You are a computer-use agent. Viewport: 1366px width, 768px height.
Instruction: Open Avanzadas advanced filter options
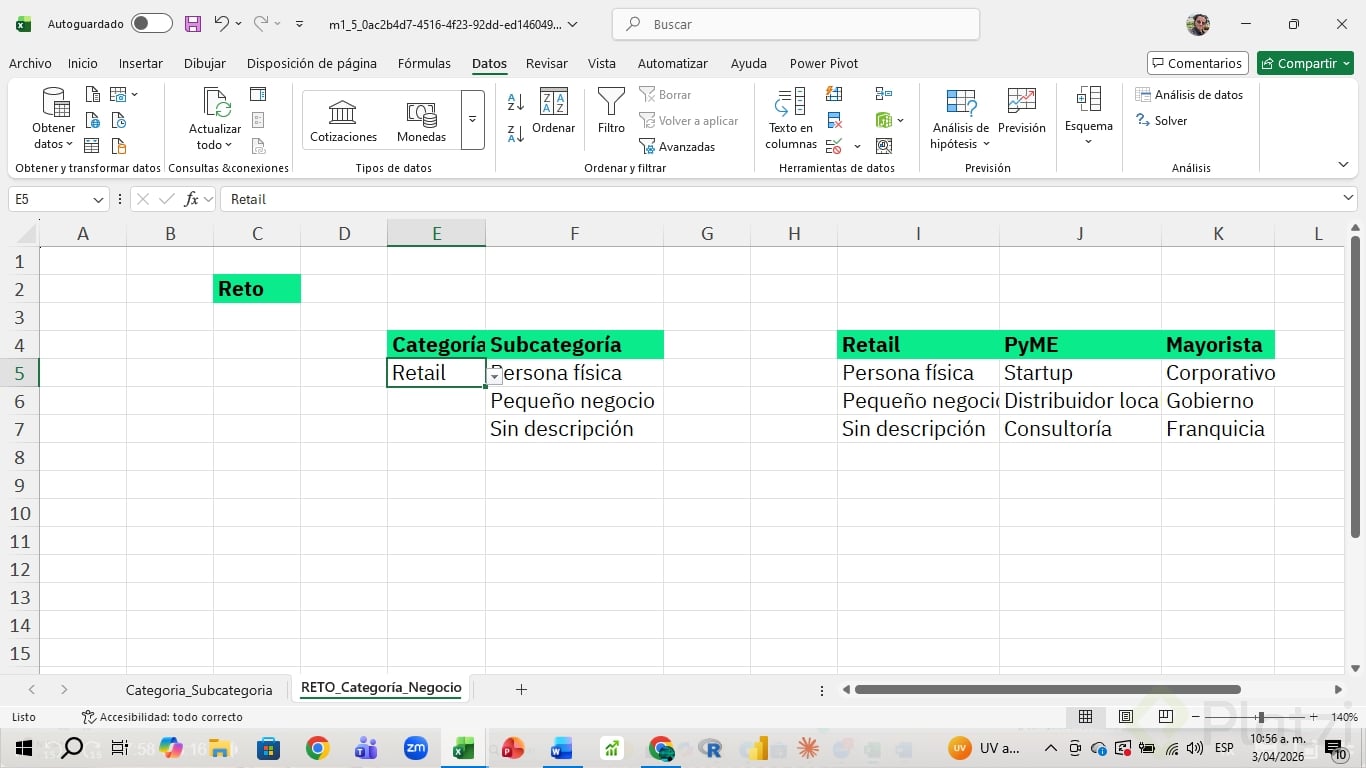[677, 147]
